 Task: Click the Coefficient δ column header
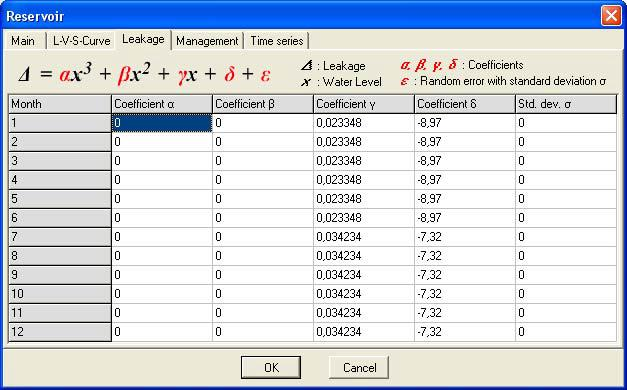[x=465, y=104]
